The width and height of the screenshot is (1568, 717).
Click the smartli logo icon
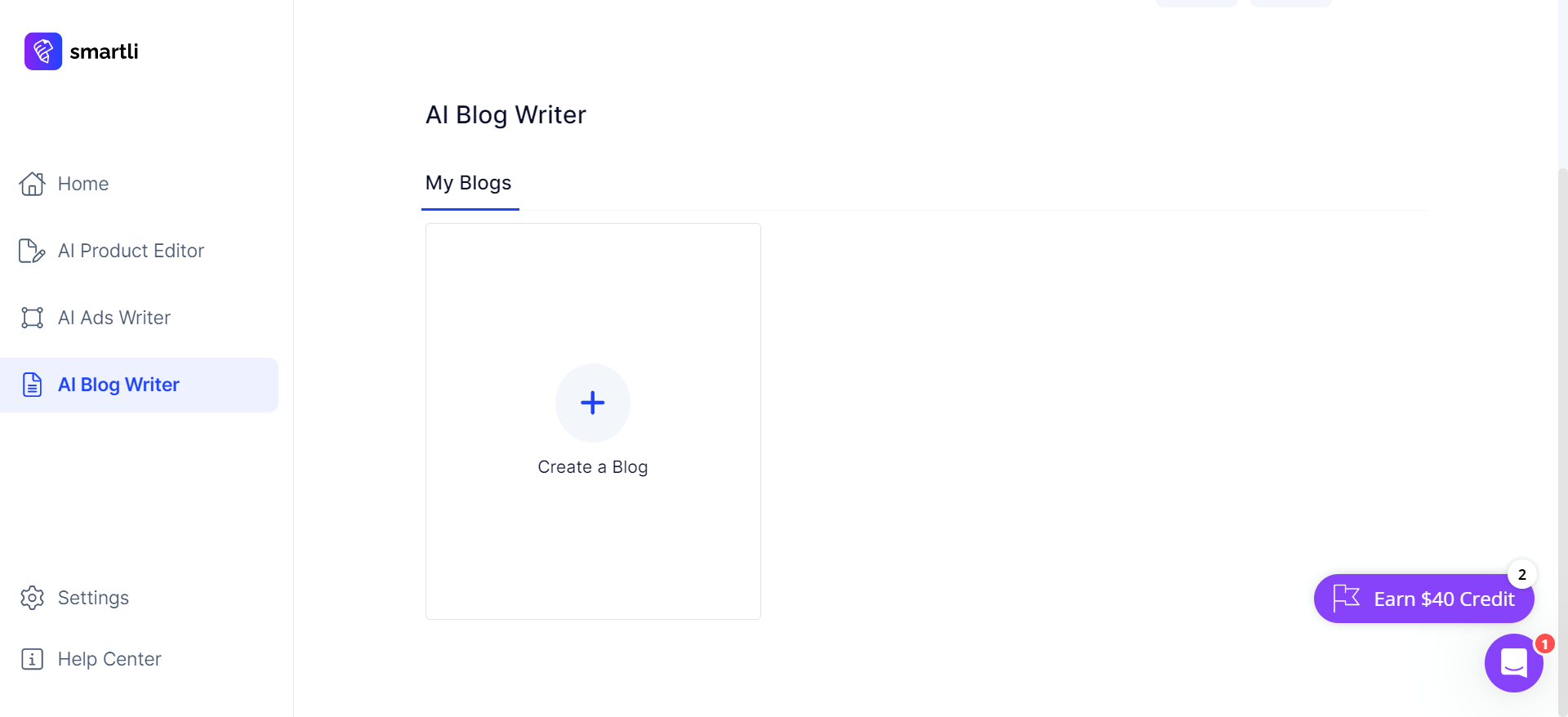pos(43,51)
